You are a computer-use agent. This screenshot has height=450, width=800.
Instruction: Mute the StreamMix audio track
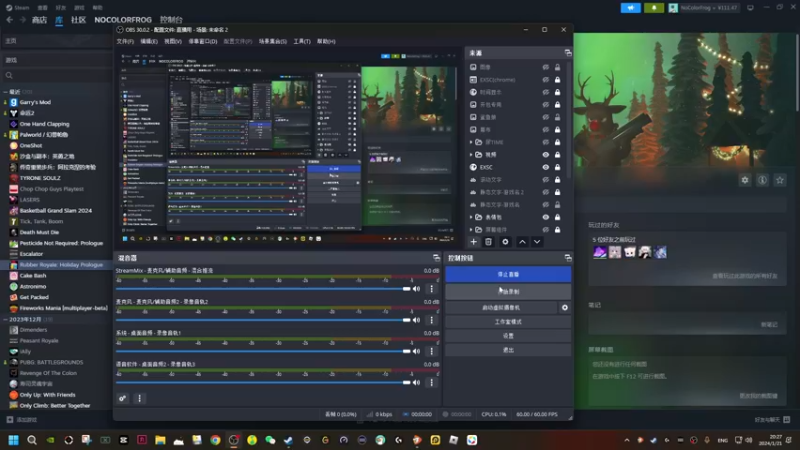click(x=417, y=289)
